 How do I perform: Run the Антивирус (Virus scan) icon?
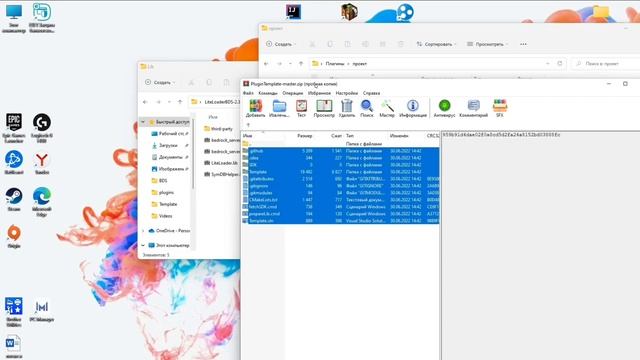pos(444,108)
